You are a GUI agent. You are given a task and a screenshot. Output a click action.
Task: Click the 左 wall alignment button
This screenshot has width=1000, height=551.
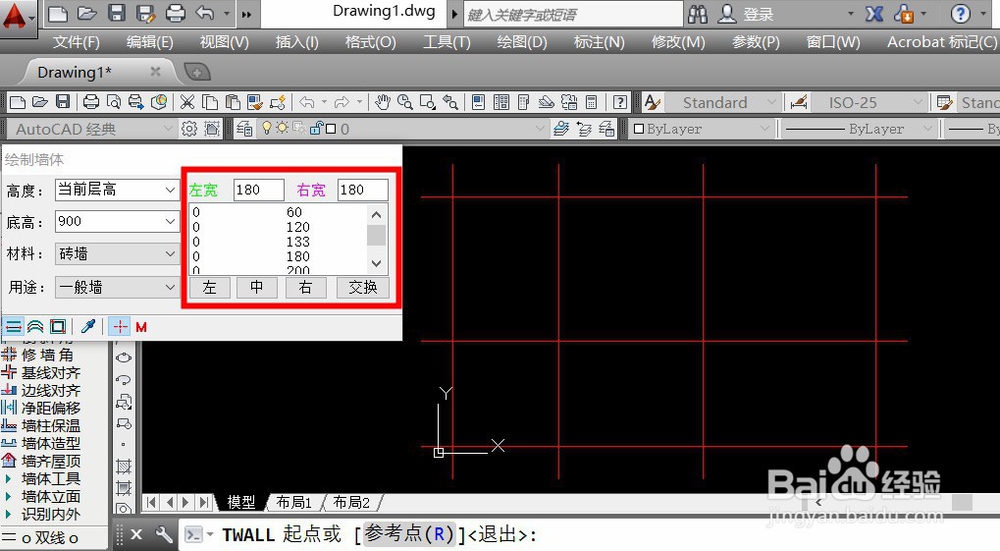[209, 288]
